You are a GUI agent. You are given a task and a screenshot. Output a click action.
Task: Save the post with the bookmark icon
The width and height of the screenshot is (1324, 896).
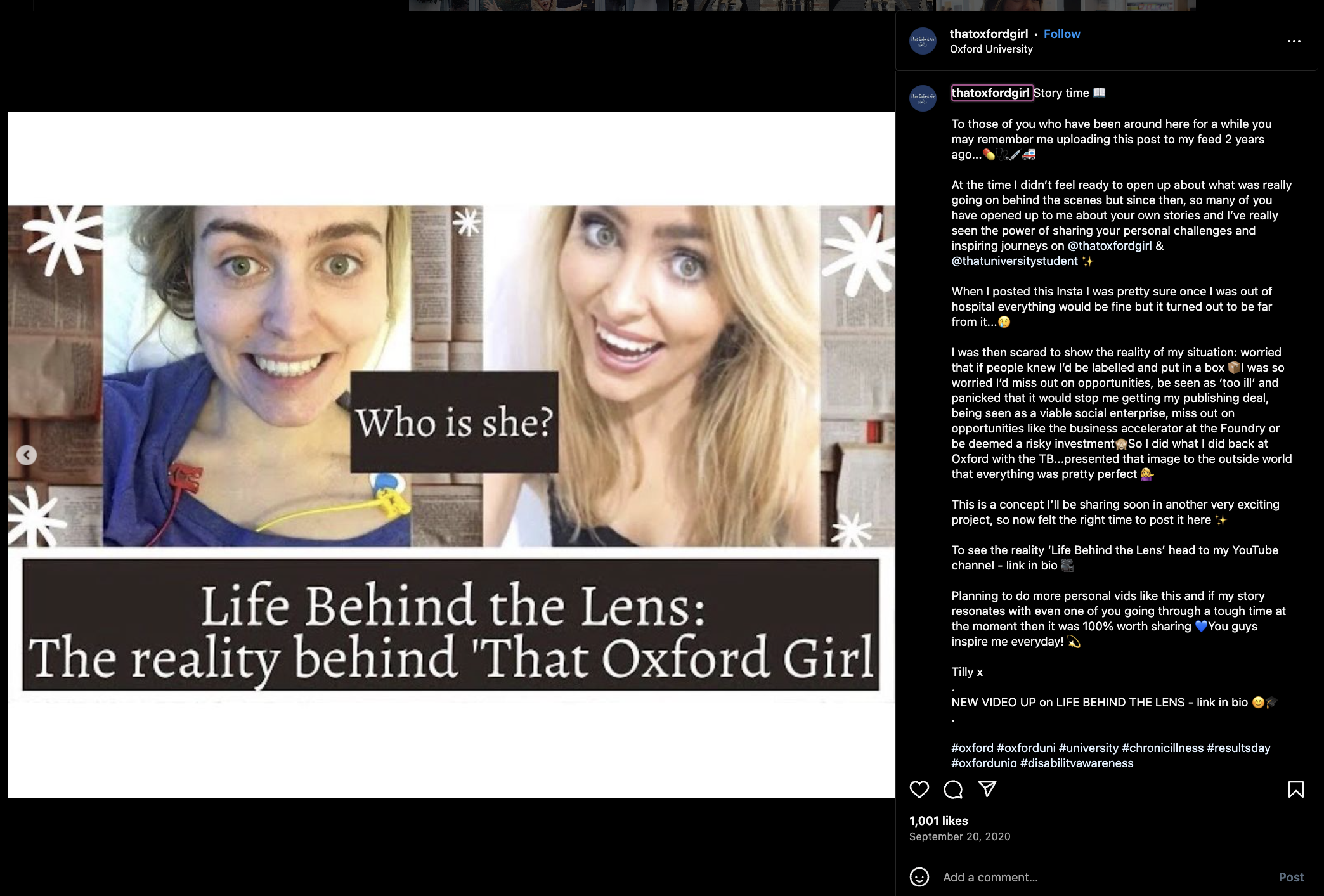pyautogui.click(x=1295, y=789)
